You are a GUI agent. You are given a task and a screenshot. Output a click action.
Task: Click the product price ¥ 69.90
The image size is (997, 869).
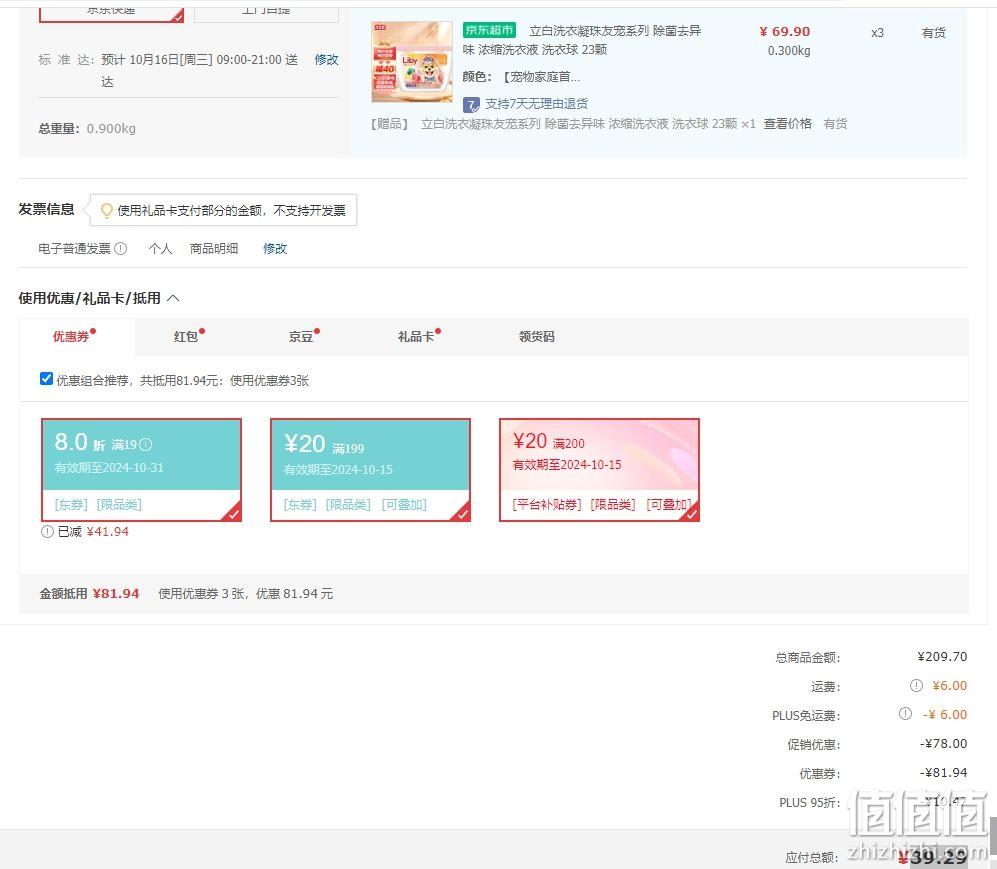[785, 31]
